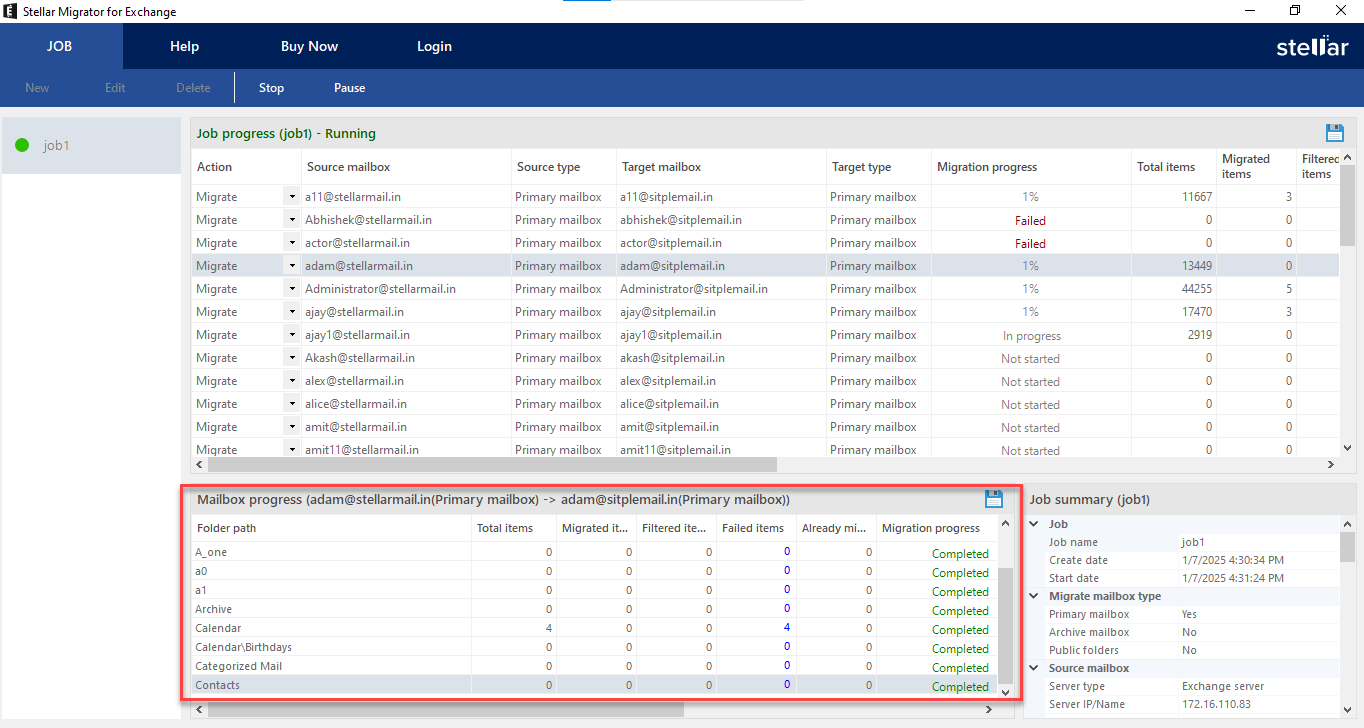This screenshot has width=1364, height=728.
Task: Open Action dropdown for actor@stellarmail.in row
Action: (292, 243)
